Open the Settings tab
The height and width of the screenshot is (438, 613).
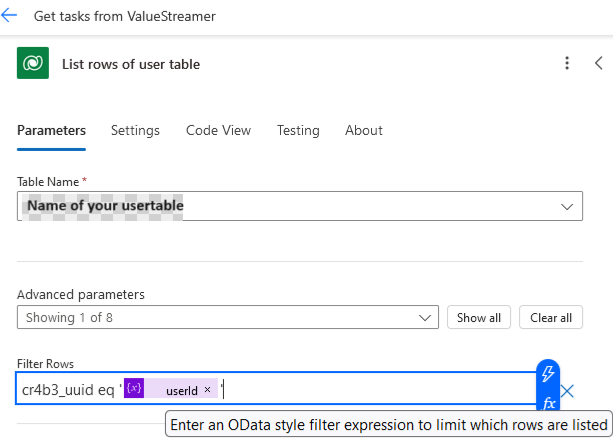click(x=135, y=131)
